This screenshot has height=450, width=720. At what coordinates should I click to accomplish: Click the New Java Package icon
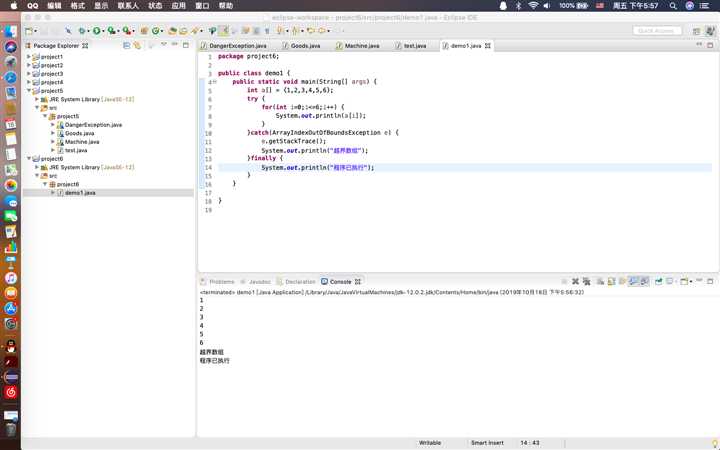[144, 31]
